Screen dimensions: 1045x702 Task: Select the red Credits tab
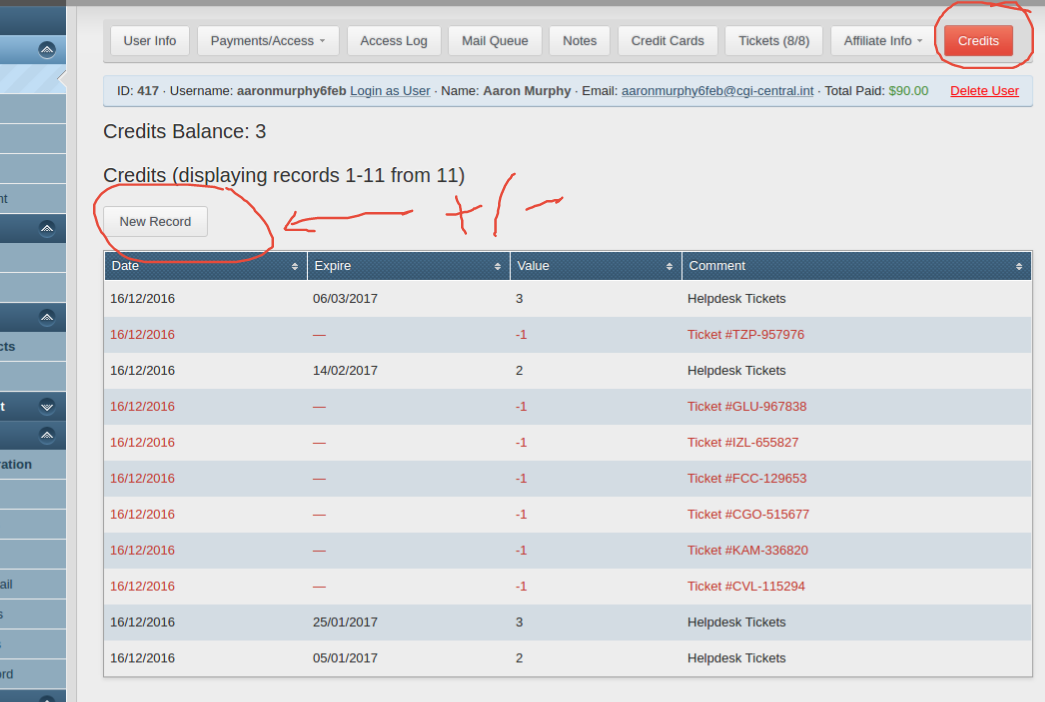(x=978, y=40)
